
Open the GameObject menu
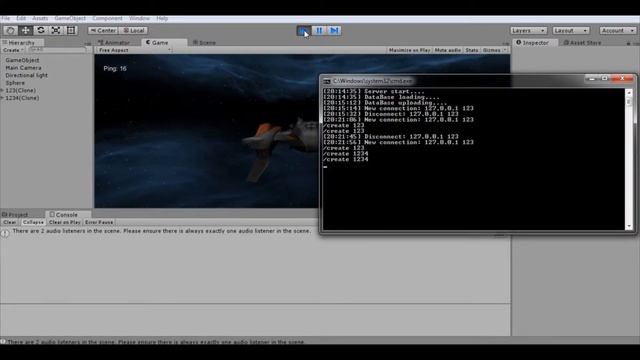coord(70,18)
